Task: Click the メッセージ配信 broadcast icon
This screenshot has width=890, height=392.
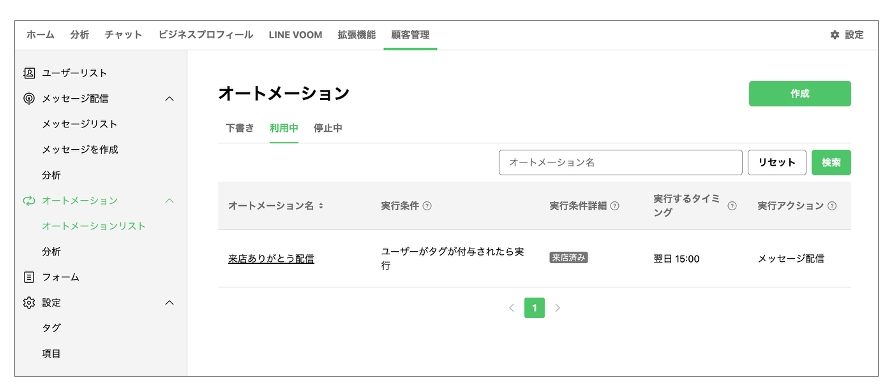Action: (x=28, y=99)
